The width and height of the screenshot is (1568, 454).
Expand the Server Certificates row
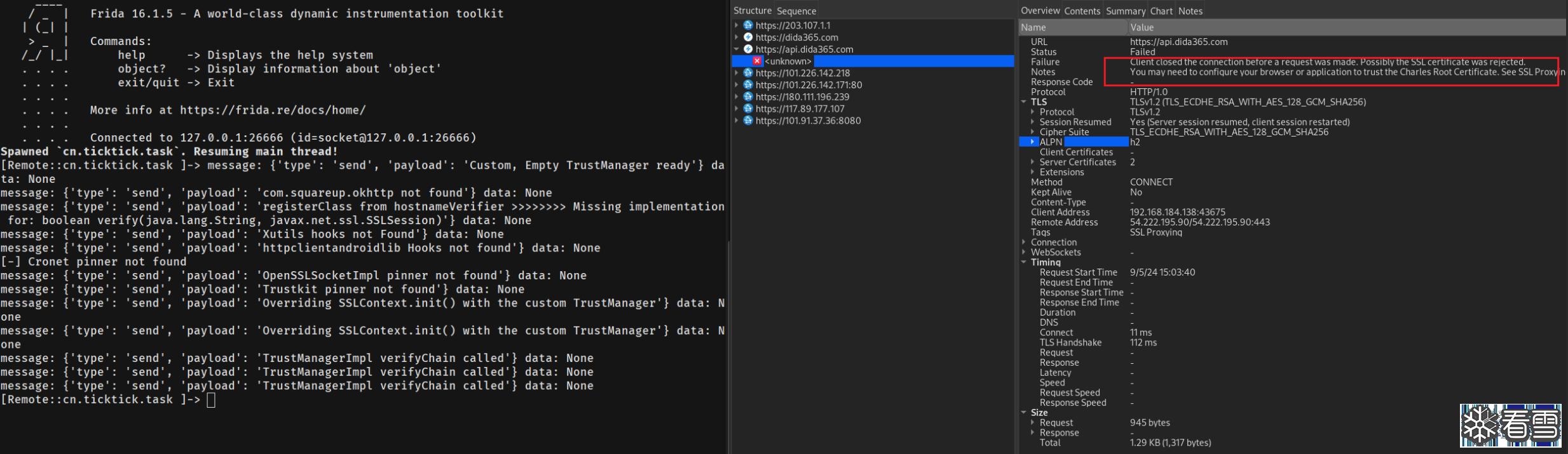1033,163
